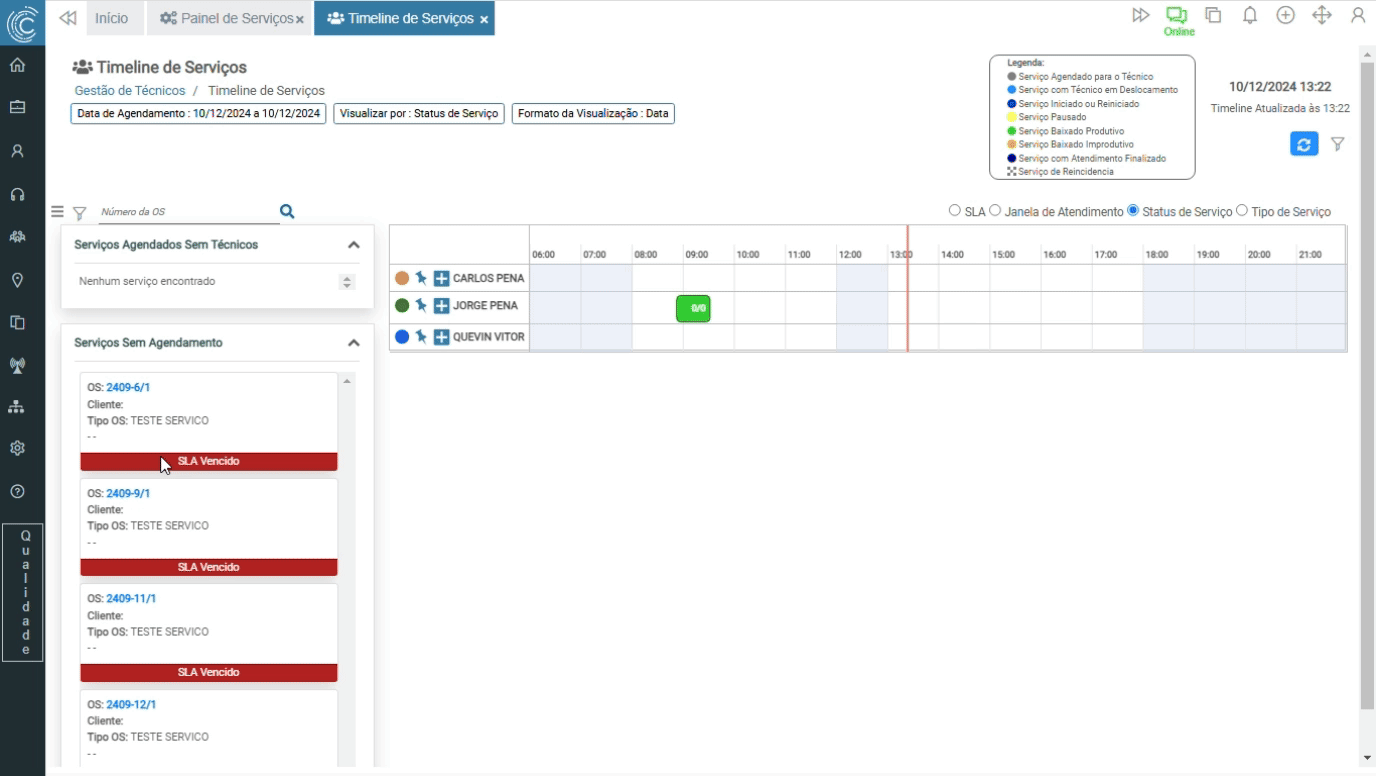Collapse the Serviços Sem Agendamento section
This screenshot has width=1376, height=776.
tap(353, 343)
